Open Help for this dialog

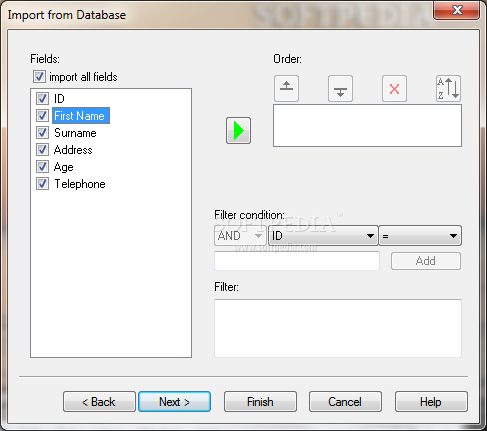(x=431, y=402)
